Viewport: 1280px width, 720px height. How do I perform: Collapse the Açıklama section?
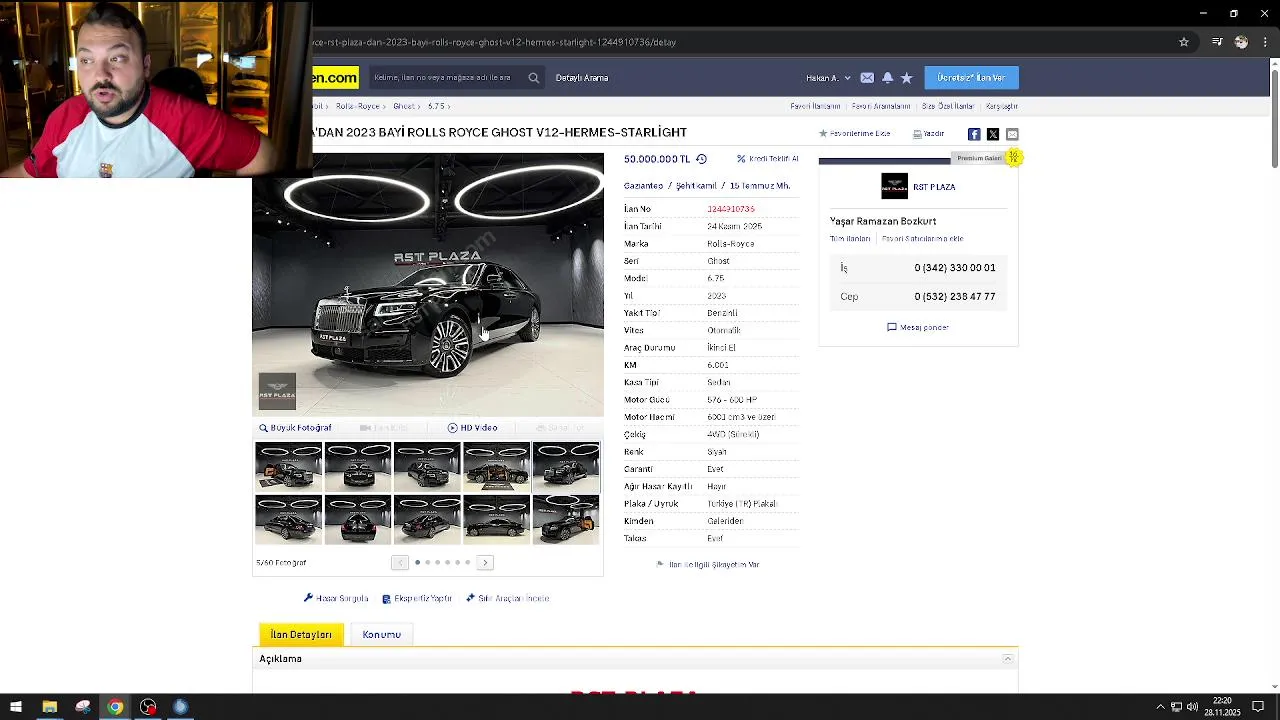pos(1007,659)
